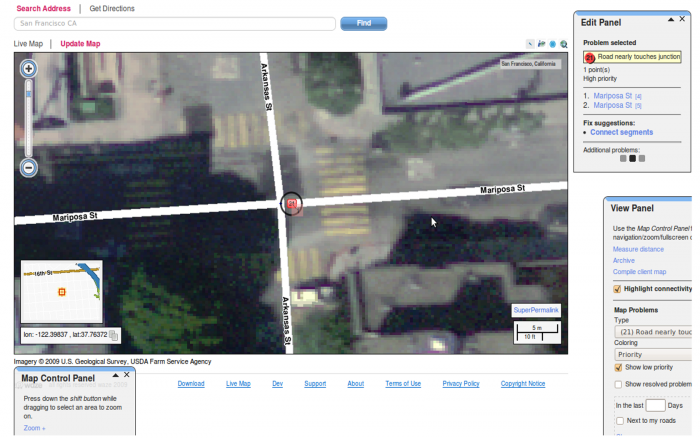Switch to the Live Map tab
Image resolution: width=700 pixels, height=438 pixels.
point(28,44)
